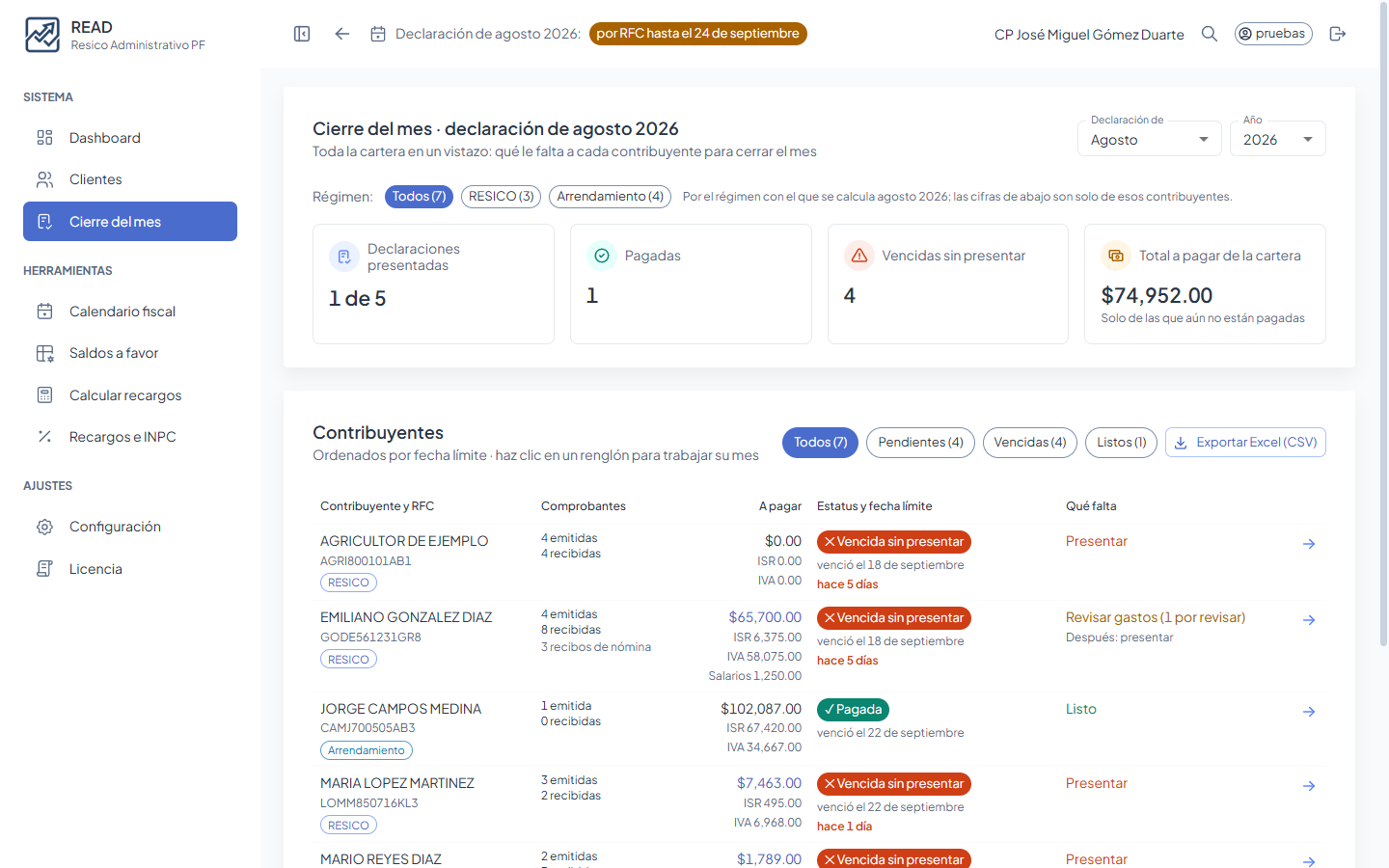Select Cierre del mes menu item
Screen dimensions: 1389x868
point(130,222)
